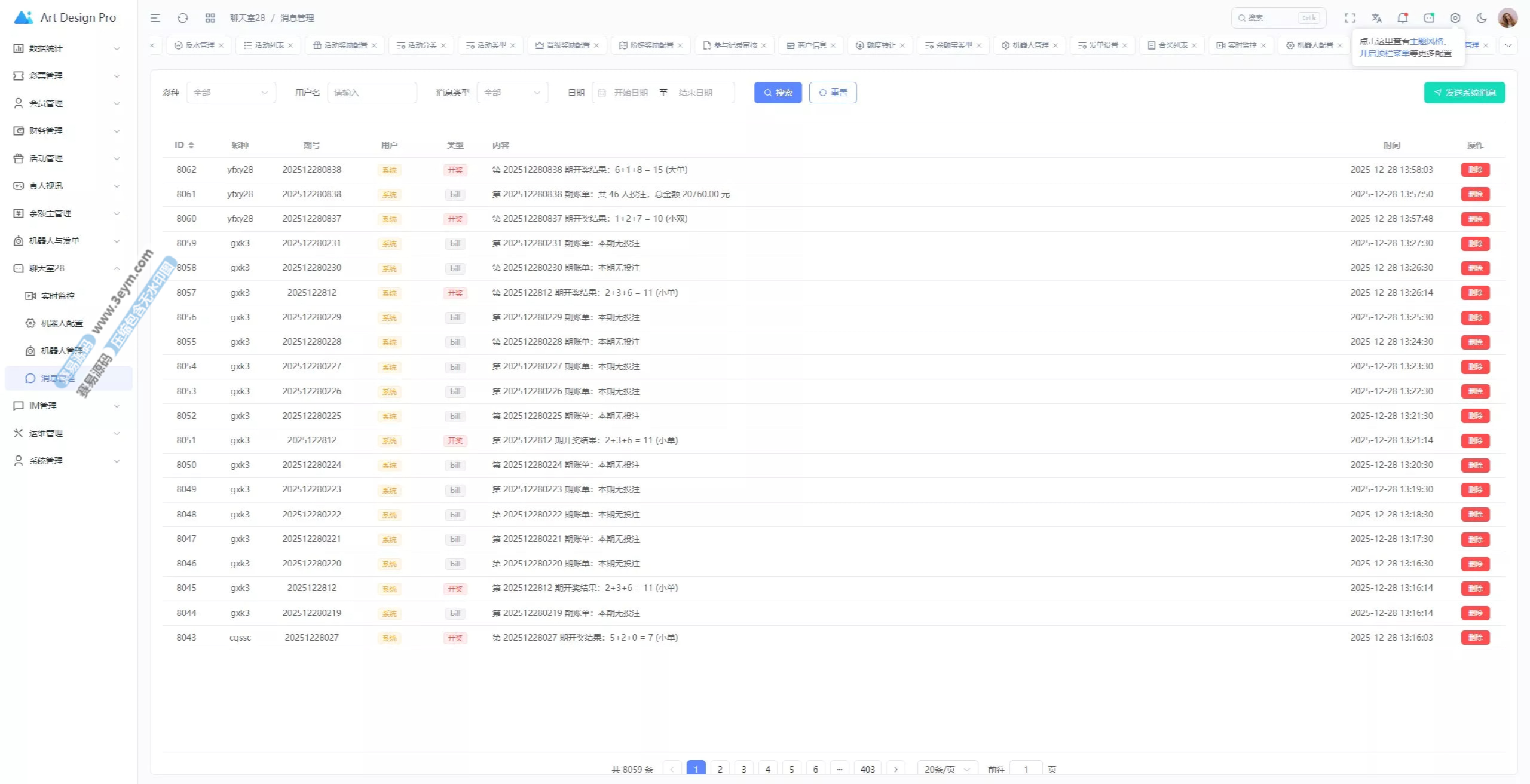Click the language translation icon
The width and height of the screenshot is (1530, 784).
tap(1377, 18)
